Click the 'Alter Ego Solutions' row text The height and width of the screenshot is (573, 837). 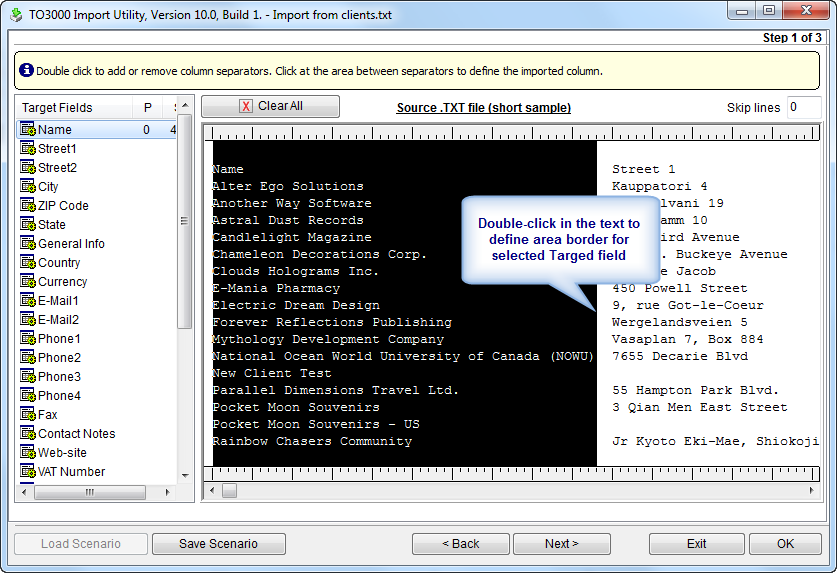point(288,186)
